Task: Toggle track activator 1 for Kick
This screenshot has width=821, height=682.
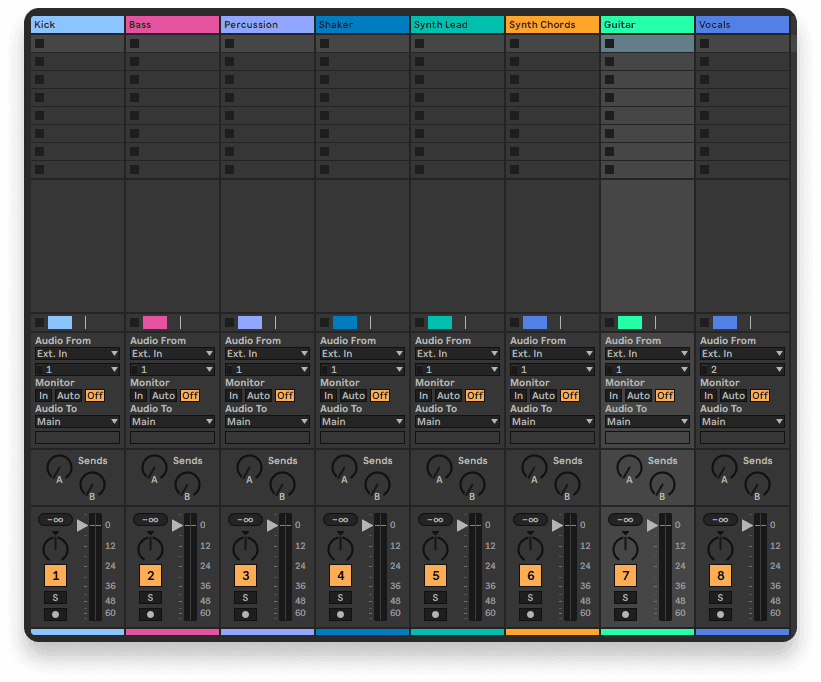Action: click(56, 576)
